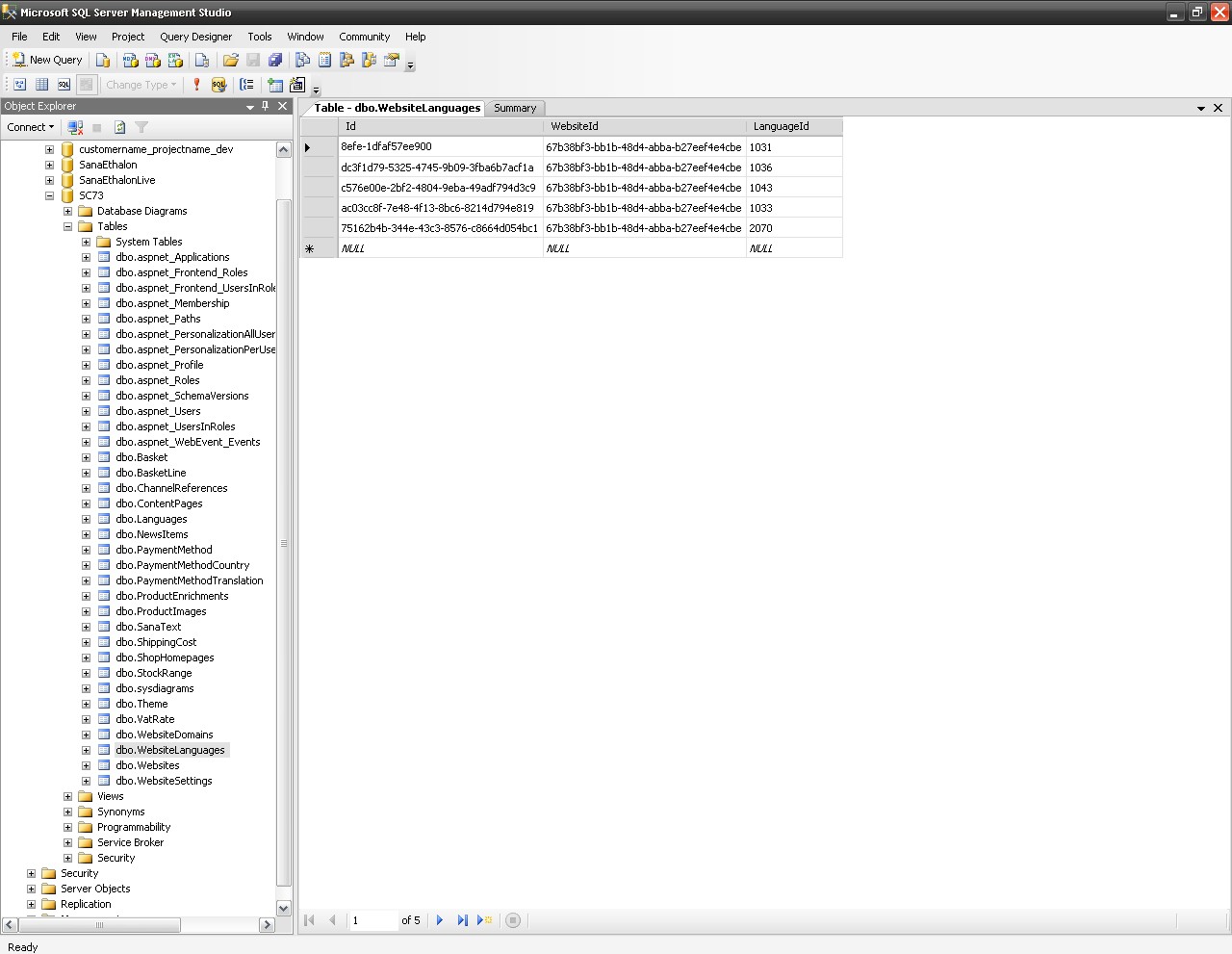Select the dbo.WebsiteSettings table
Image resolution: width=1232 pixels, height=954 pixels.
[x=164, y=781]
